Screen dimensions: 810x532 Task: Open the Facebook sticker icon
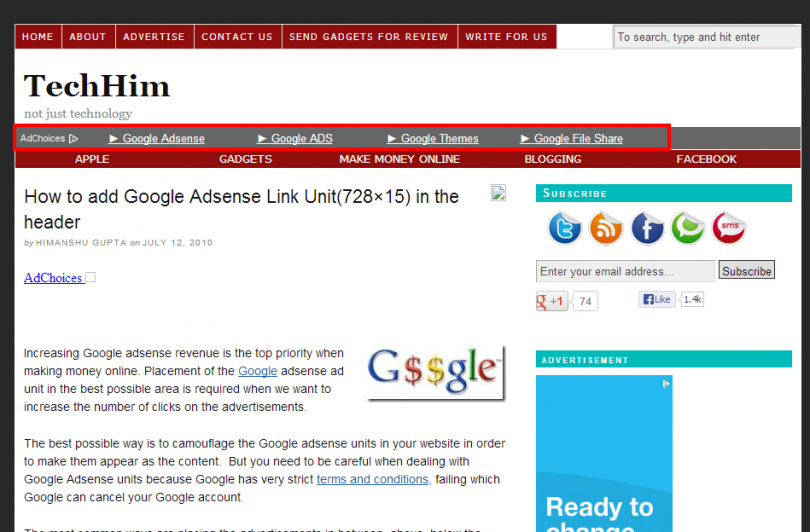(647, 227)
